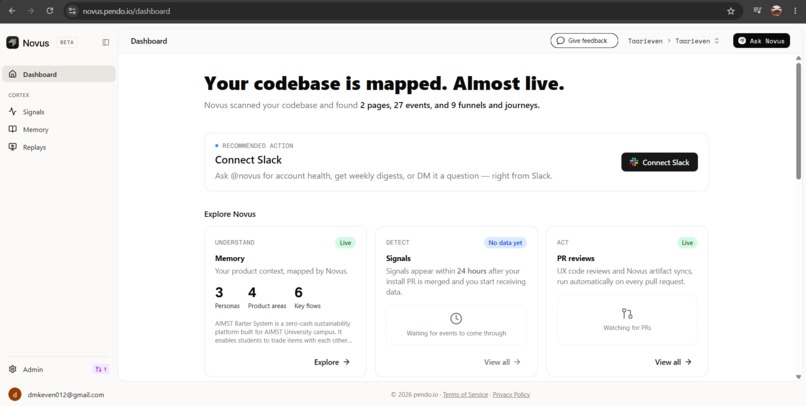Click the Slack logo on the Connect Slack button
Viewport: 806px width, 406px height.
(634, 162)
